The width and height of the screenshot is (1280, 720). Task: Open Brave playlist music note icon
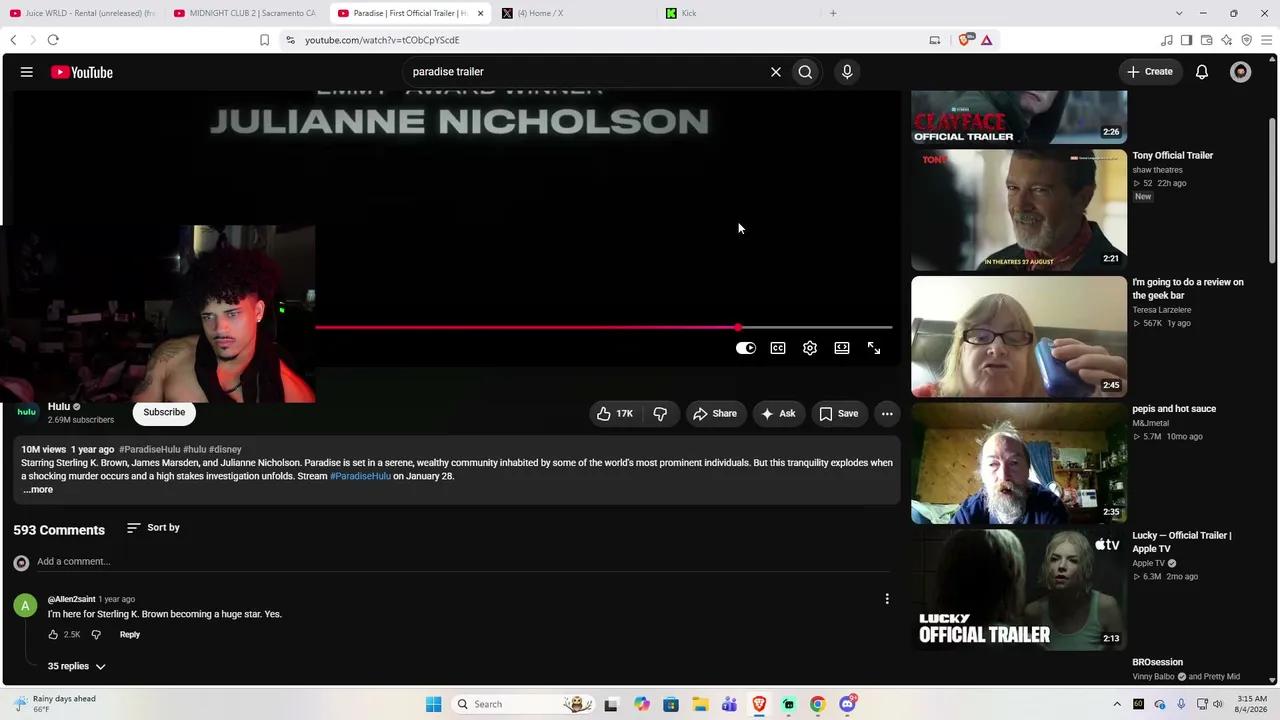1166,40
